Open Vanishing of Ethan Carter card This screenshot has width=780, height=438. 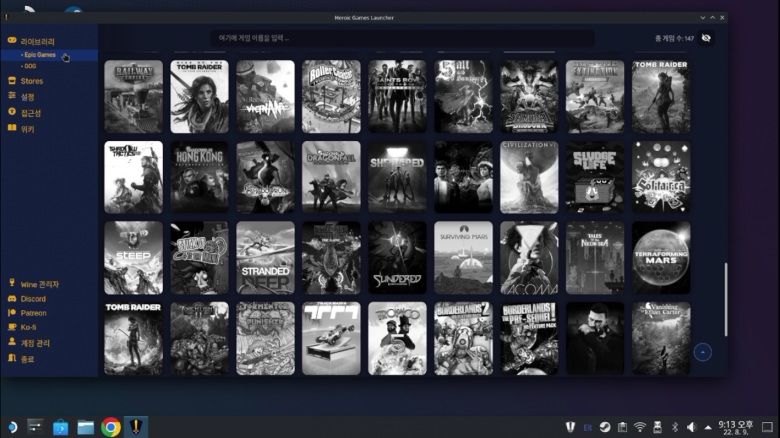point(661,338)
